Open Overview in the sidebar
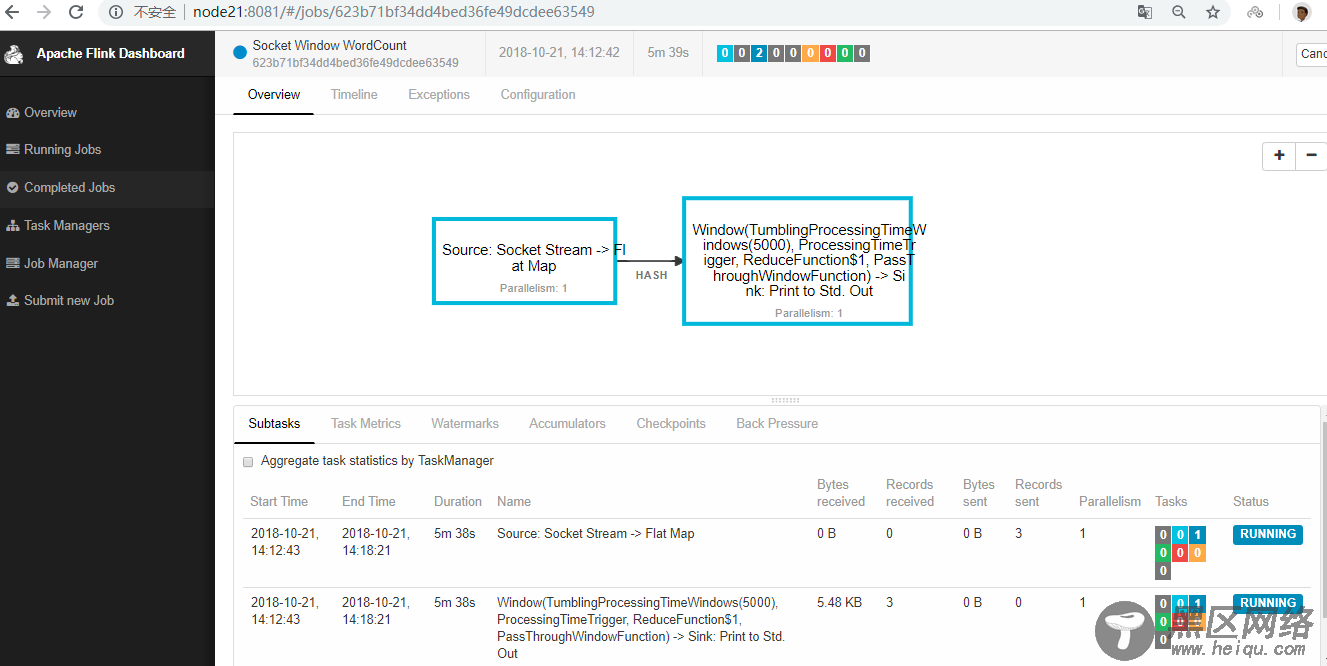1327x666 pixels. [x=107, y=112]
